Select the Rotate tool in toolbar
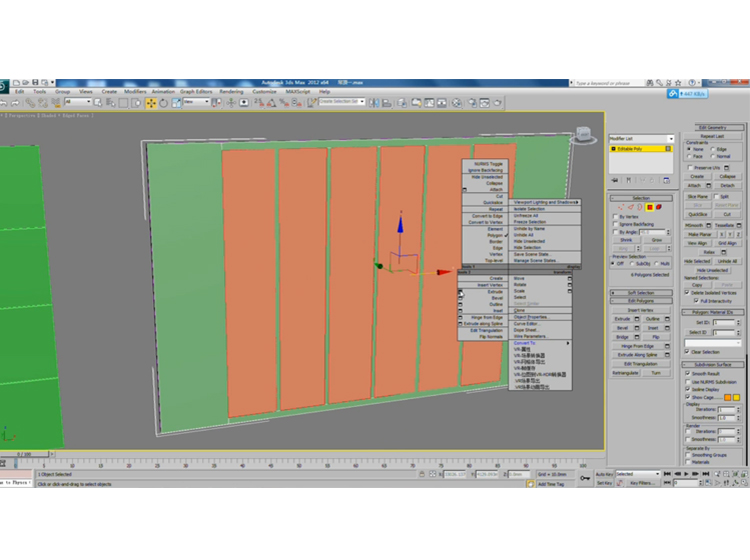The height and width of the screenshot is (560, 750). pyautogui.click(x=164, y=103)
